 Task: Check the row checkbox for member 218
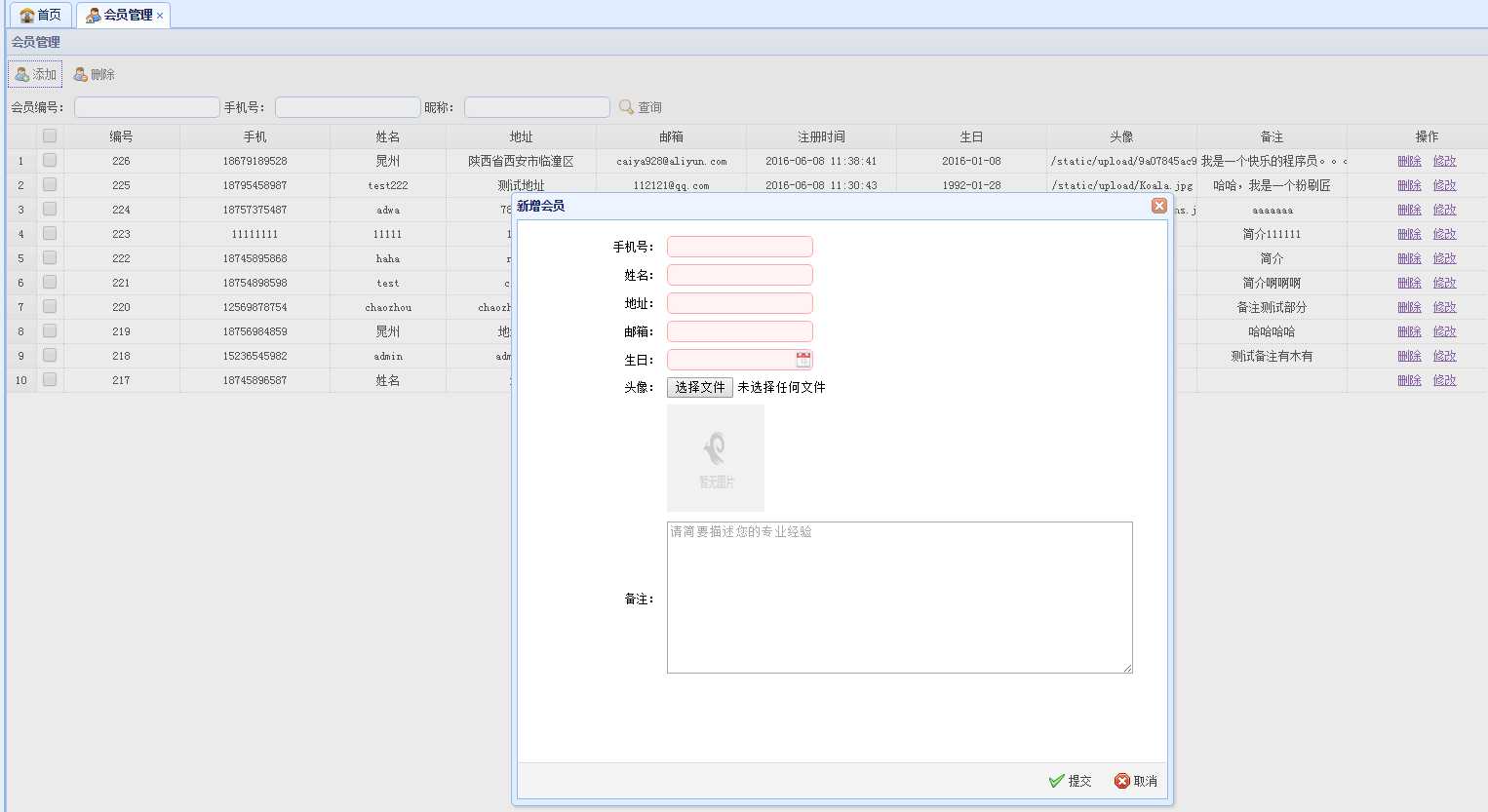50,355
